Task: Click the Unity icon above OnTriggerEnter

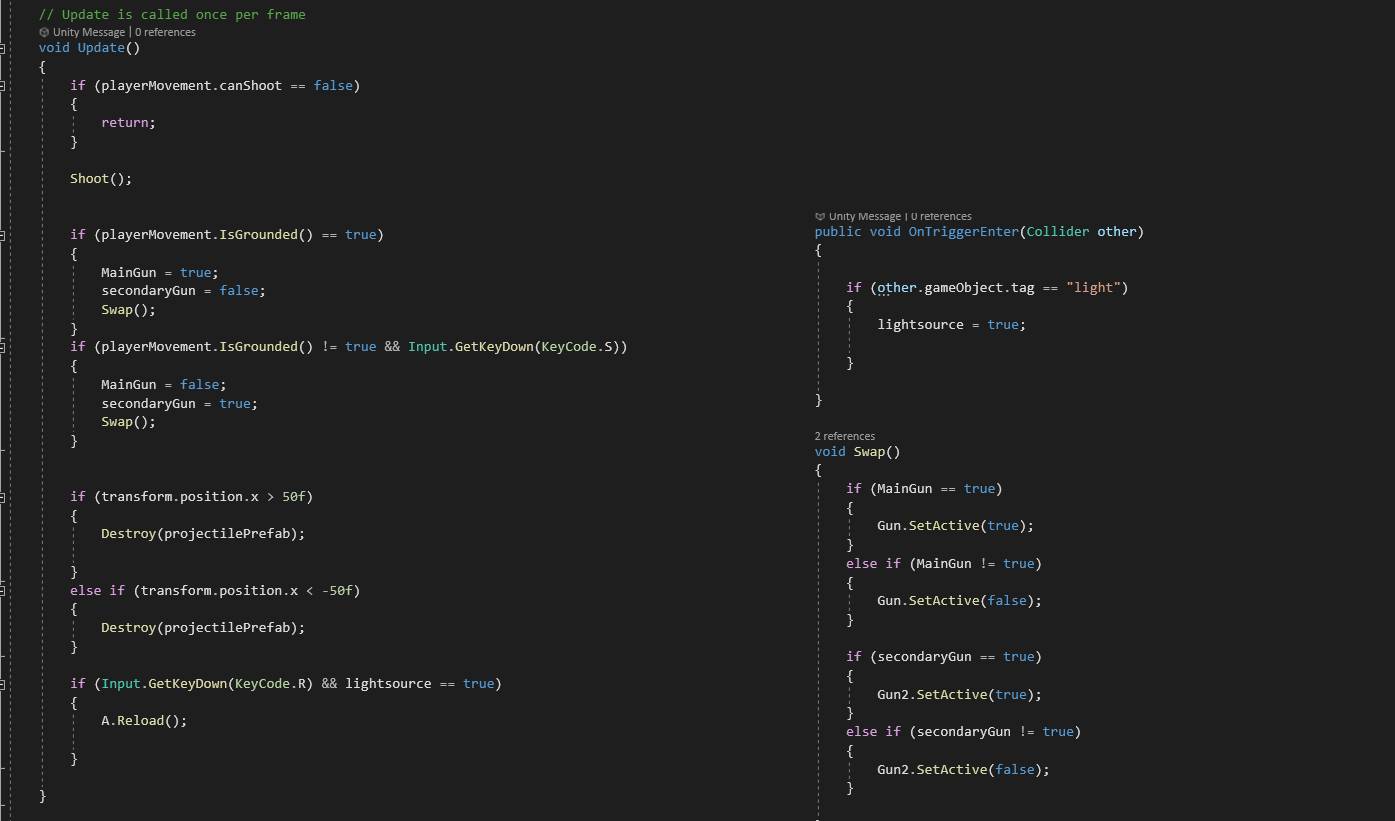Action: (820, 216)
